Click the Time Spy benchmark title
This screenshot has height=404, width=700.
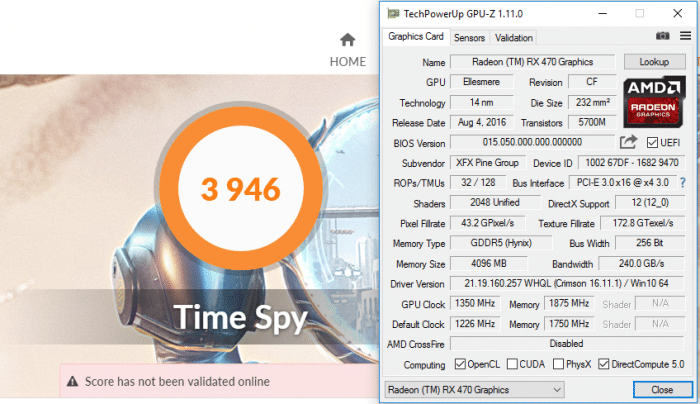point(241,318)
